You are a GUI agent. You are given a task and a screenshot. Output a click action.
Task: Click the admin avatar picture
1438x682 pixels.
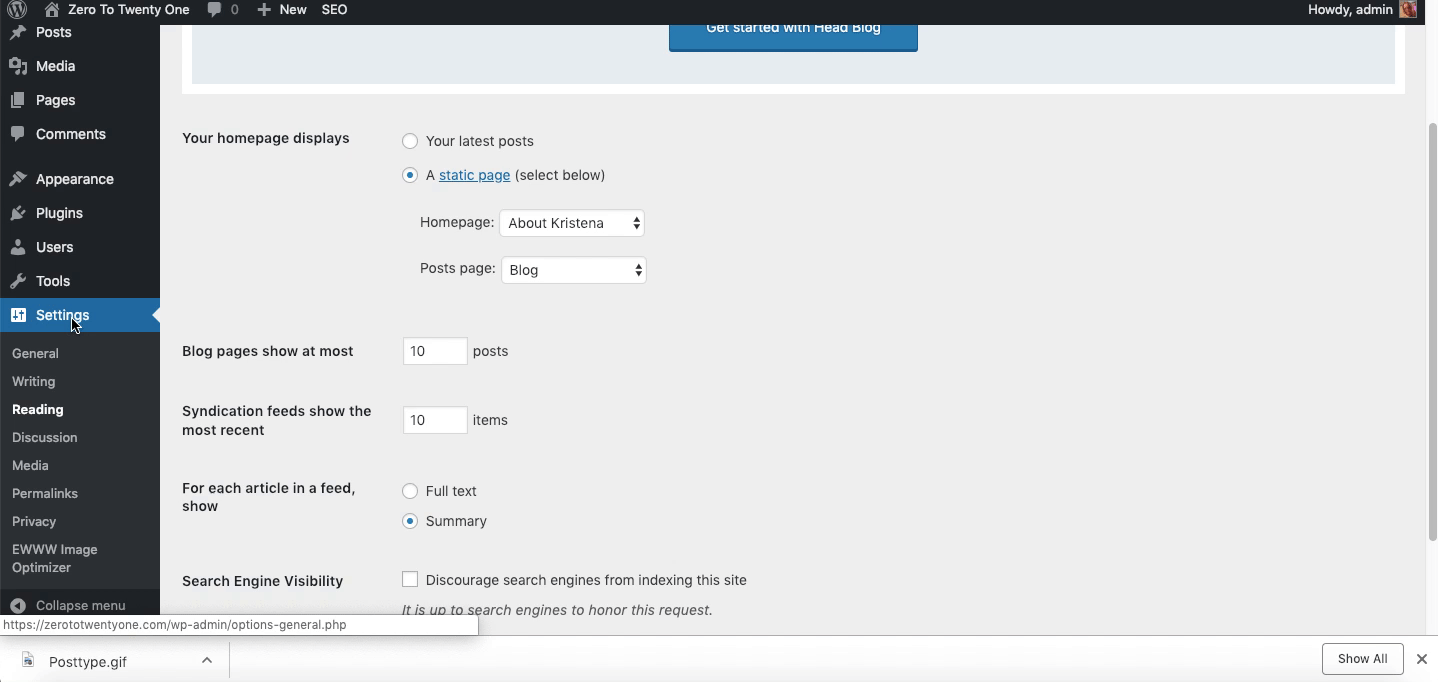tap(1408, 10)
